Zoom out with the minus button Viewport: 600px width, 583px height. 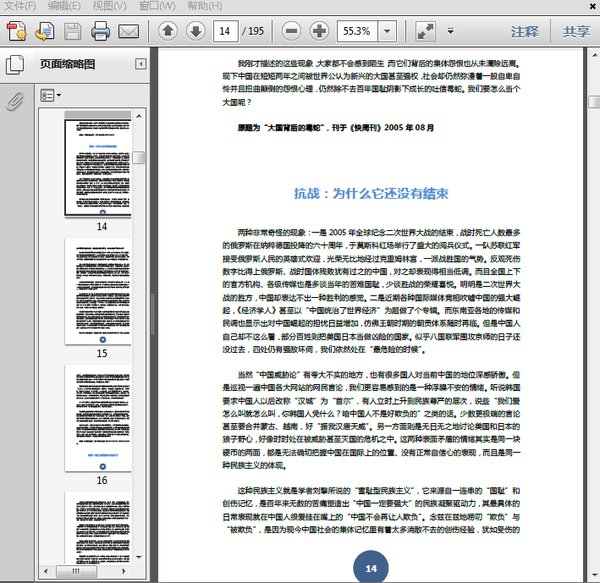click(291, 31)
